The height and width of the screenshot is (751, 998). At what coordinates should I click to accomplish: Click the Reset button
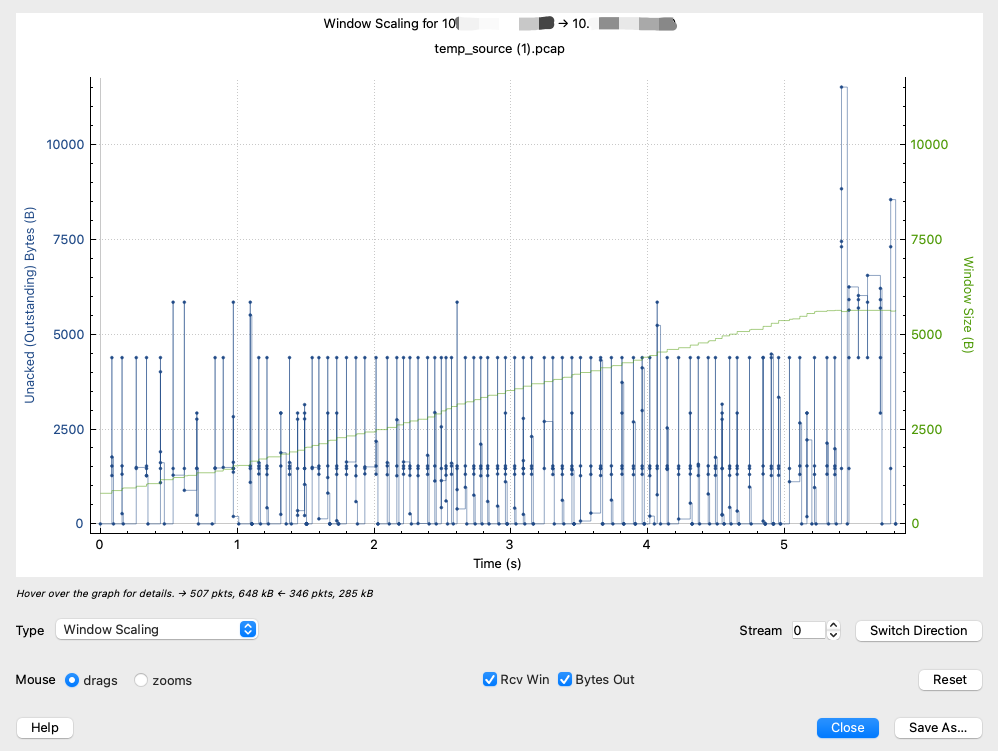[x=949, y=680]
